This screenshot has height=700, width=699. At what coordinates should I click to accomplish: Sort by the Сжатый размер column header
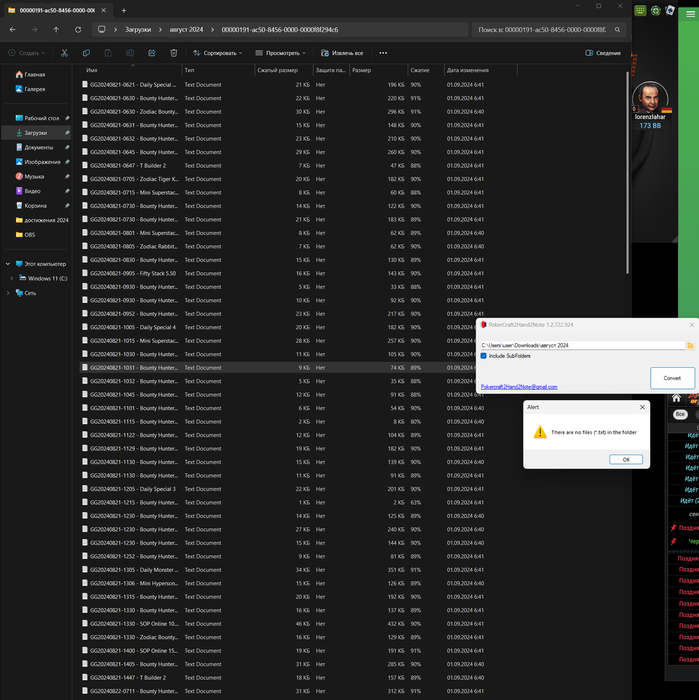(277, 70)
